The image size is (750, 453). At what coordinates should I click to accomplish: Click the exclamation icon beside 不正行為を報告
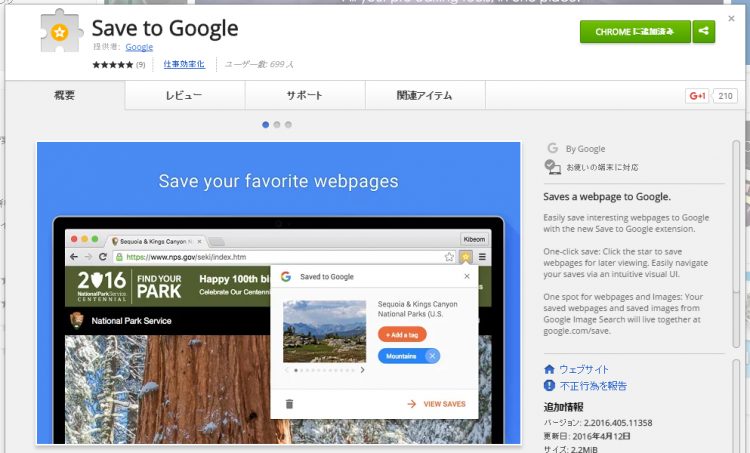tap(549, 386)
